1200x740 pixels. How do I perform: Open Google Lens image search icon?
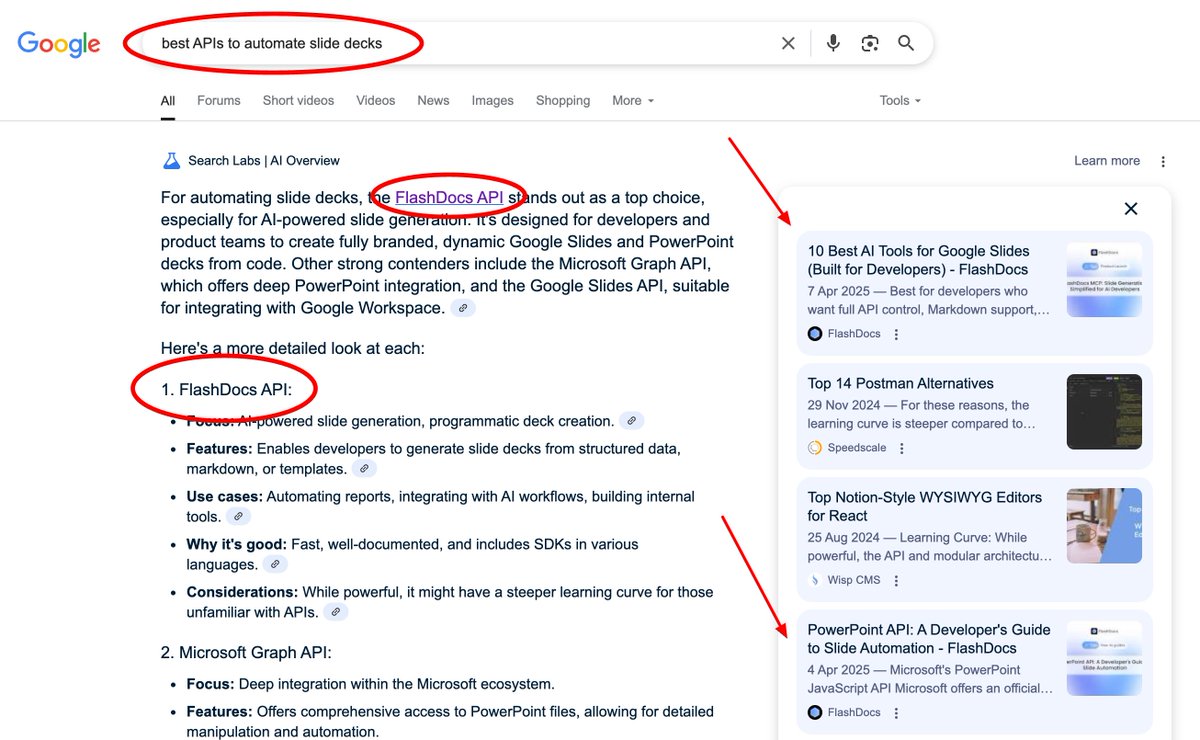[870, 43]
